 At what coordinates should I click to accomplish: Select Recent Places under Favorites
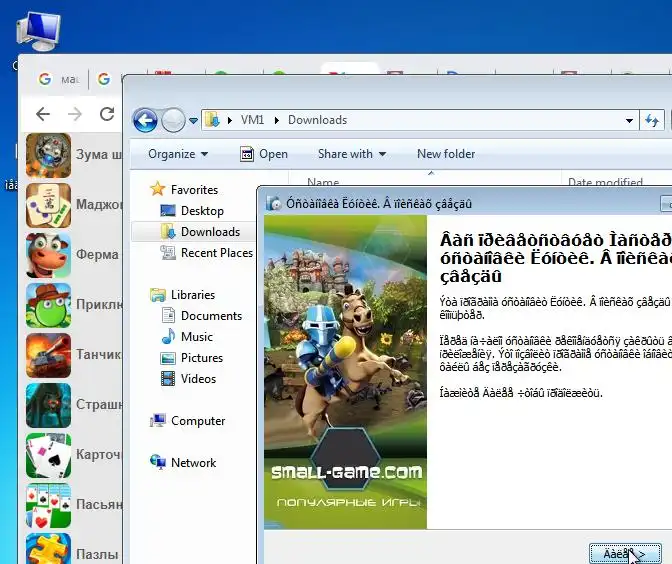pyautogui.click(x=217, y=252)
